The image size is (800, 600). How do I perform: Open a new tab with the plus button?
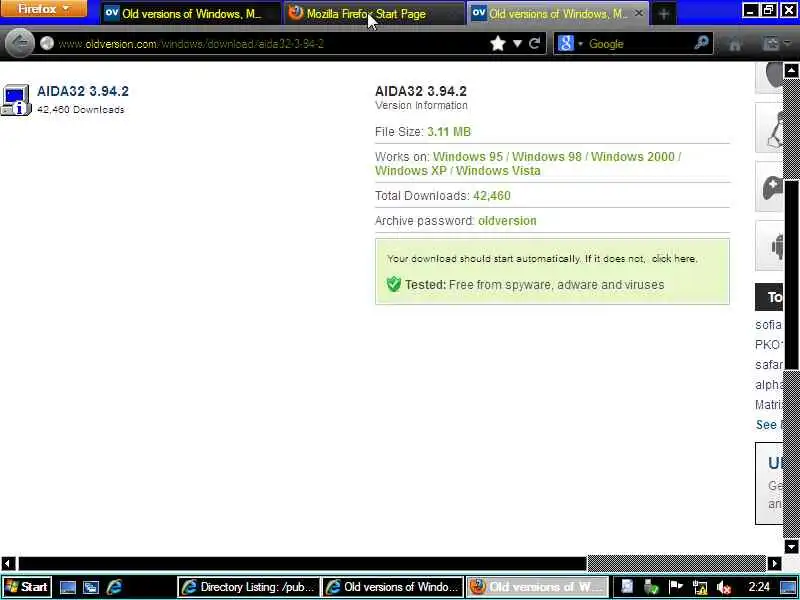(664, 14)
